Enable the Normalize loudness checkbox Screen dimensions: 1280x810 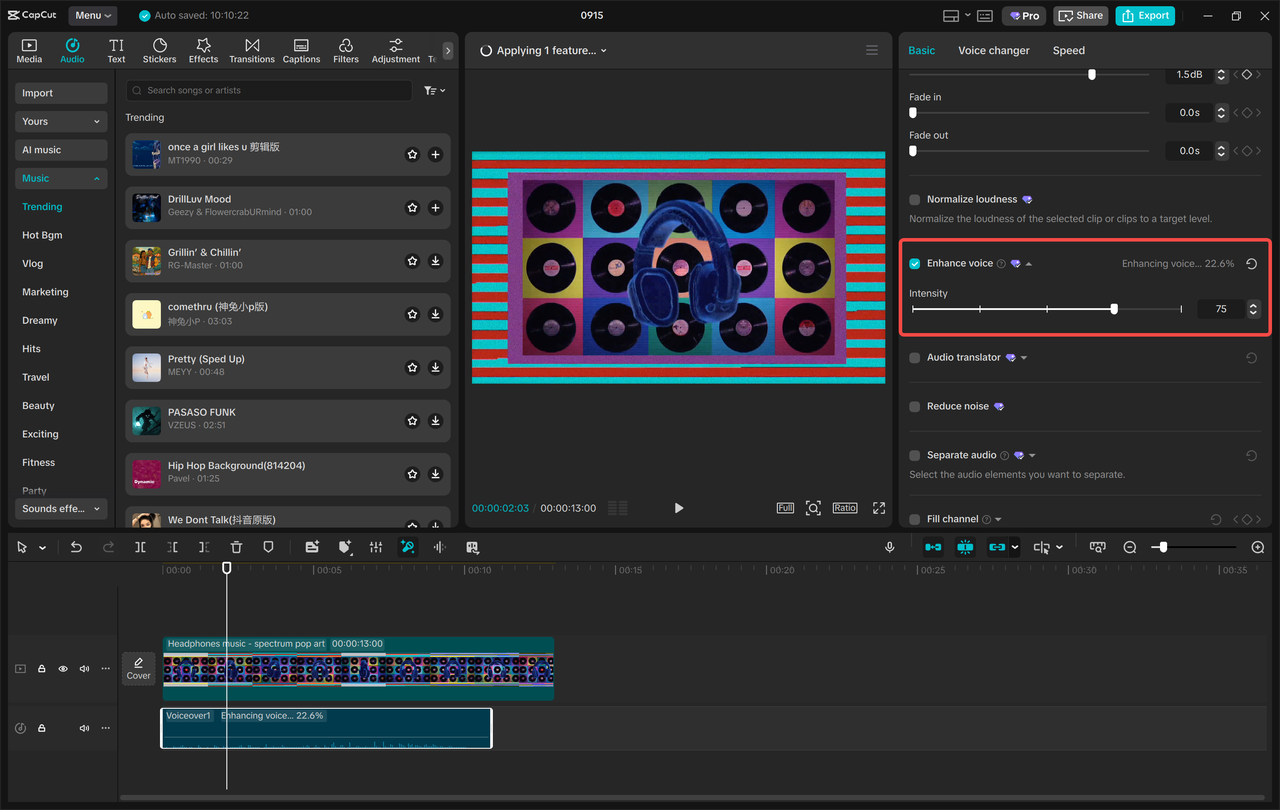(x=915, y=200)
